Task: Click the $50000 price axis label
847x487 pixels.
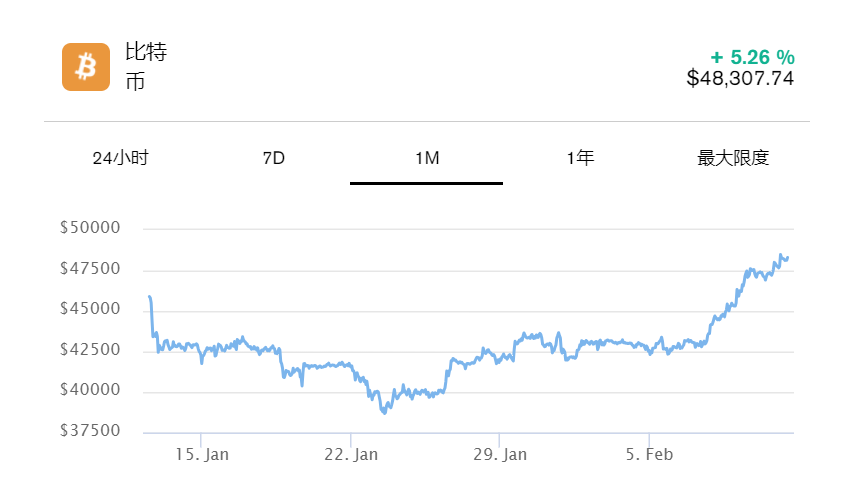Action: [x=90, y=228]
